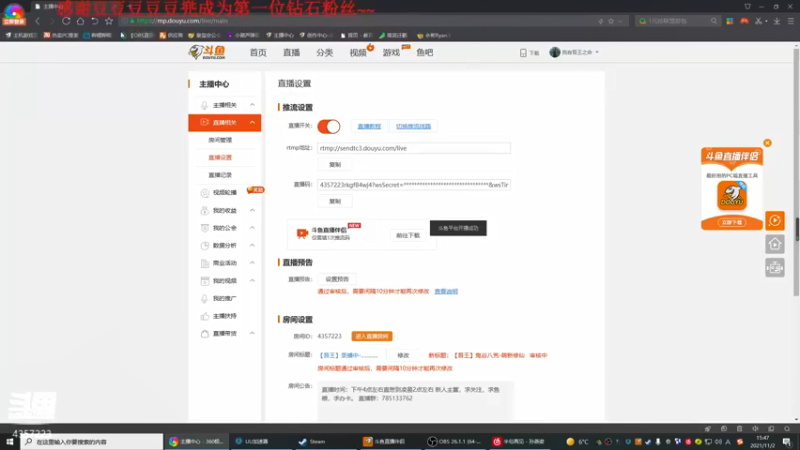Click the Douyu logo in the header
This screenshot has width=800, height=450.
[x=207, y=52]
